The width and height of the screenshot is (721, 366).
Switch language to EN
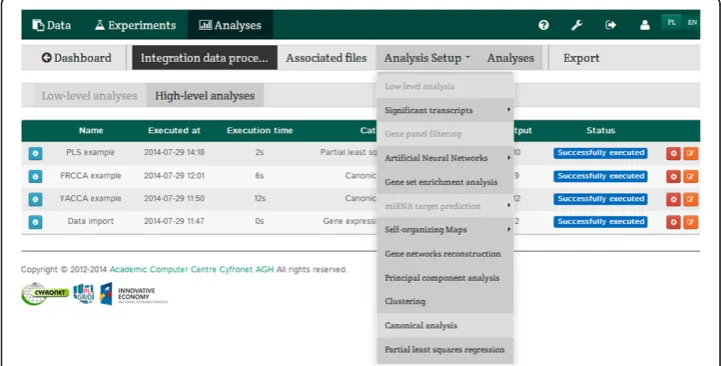point(692,23)
